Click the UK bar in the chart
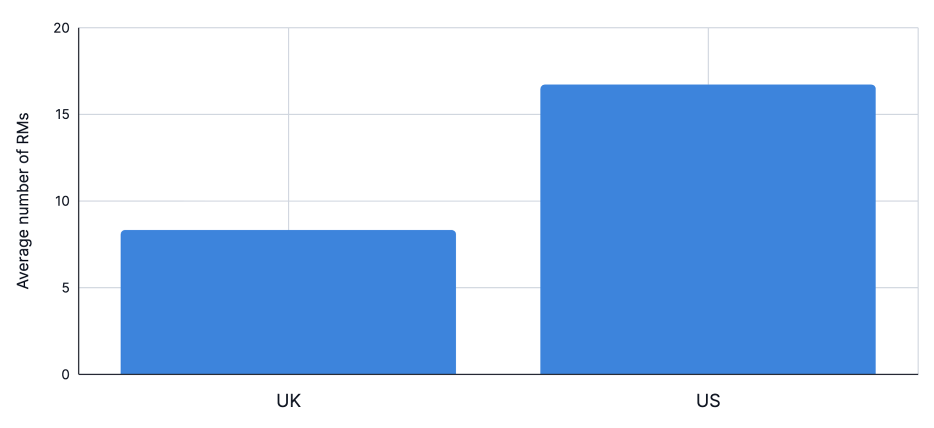Viewport: 934px width, 428px height. point(288,302)
